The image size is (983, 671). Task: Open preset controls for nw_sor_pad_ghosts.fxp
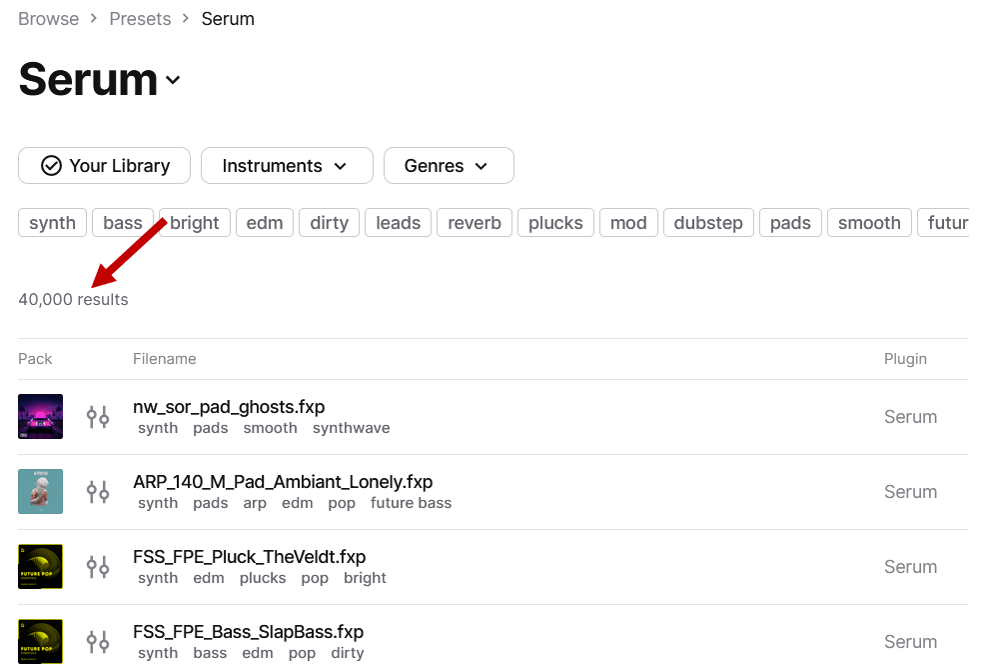[x=97, y=416]
